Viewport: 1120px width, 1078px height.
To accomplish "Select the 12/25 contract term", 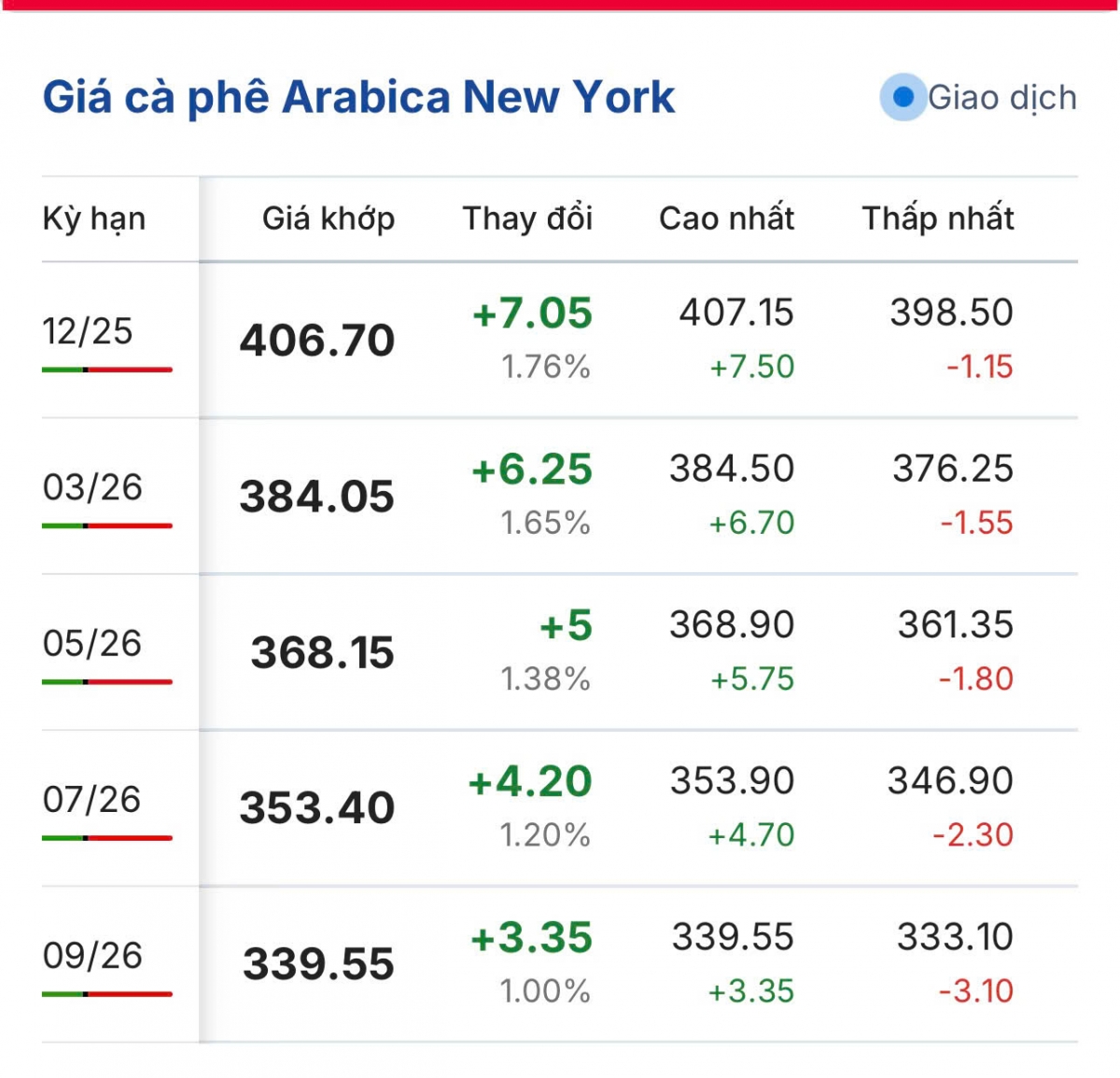I will [88, 331].
